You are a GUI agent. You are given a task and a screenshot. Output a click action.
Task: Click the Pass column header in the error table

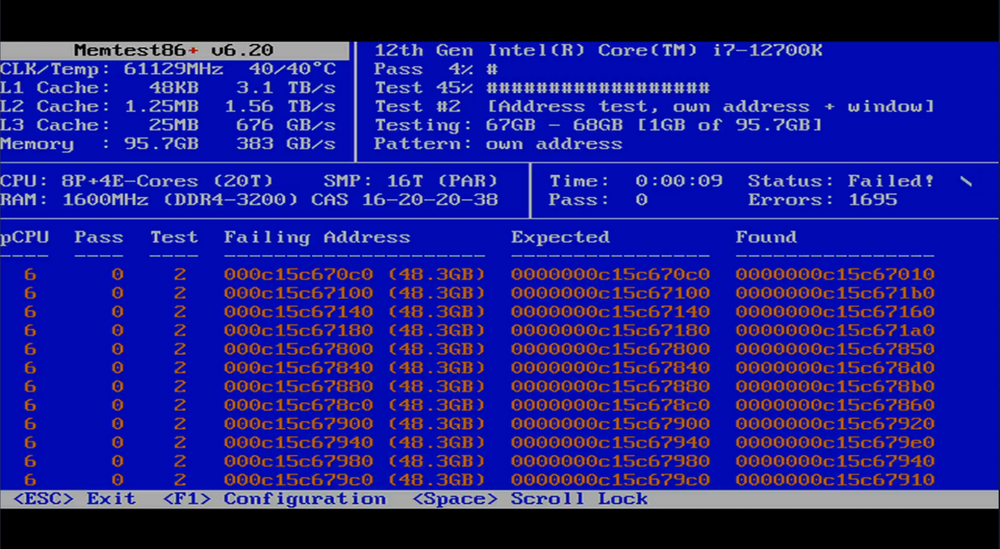[99, 237]
